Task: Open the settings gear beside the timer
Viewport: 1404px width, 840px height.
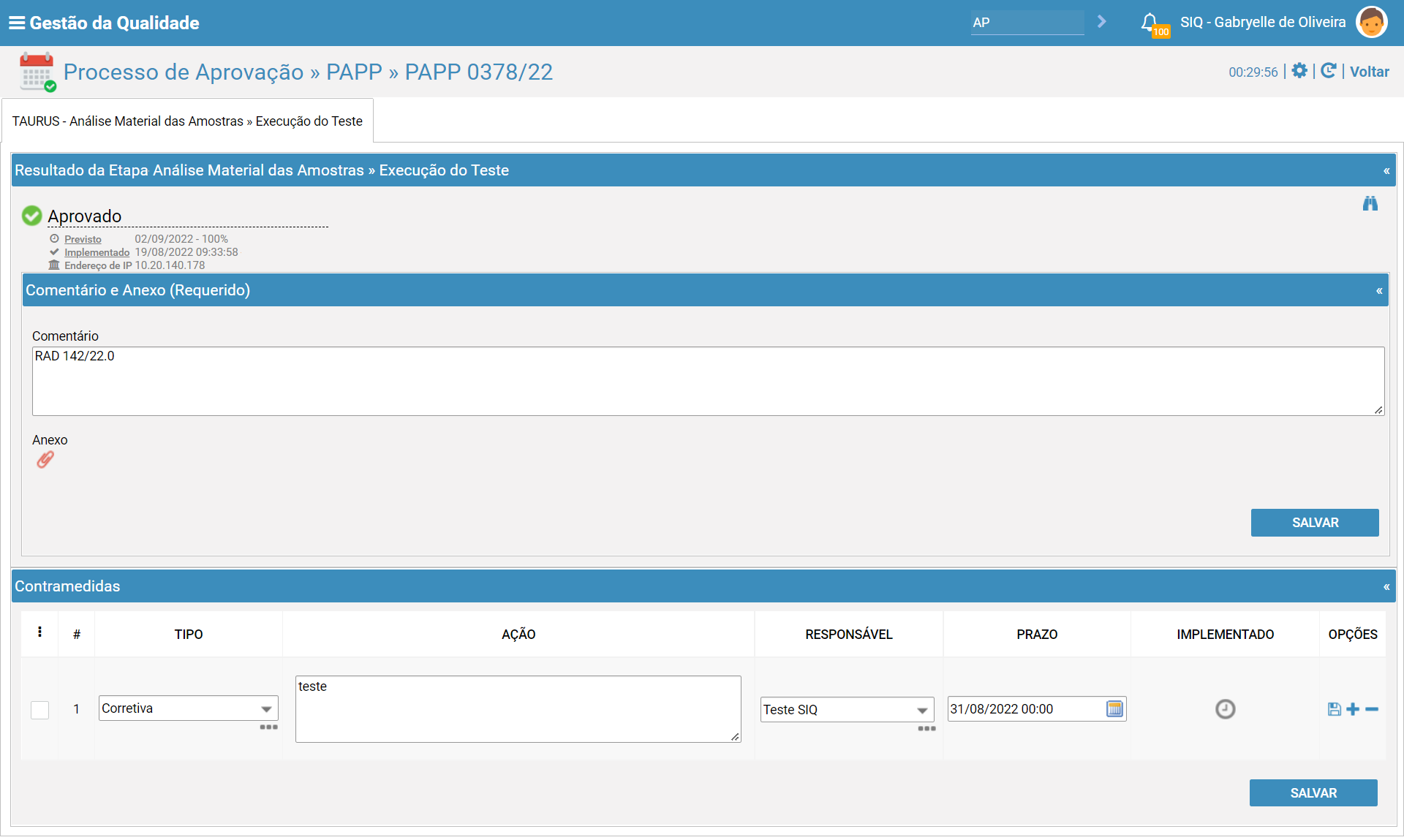Action: [x=1299, y=71]
